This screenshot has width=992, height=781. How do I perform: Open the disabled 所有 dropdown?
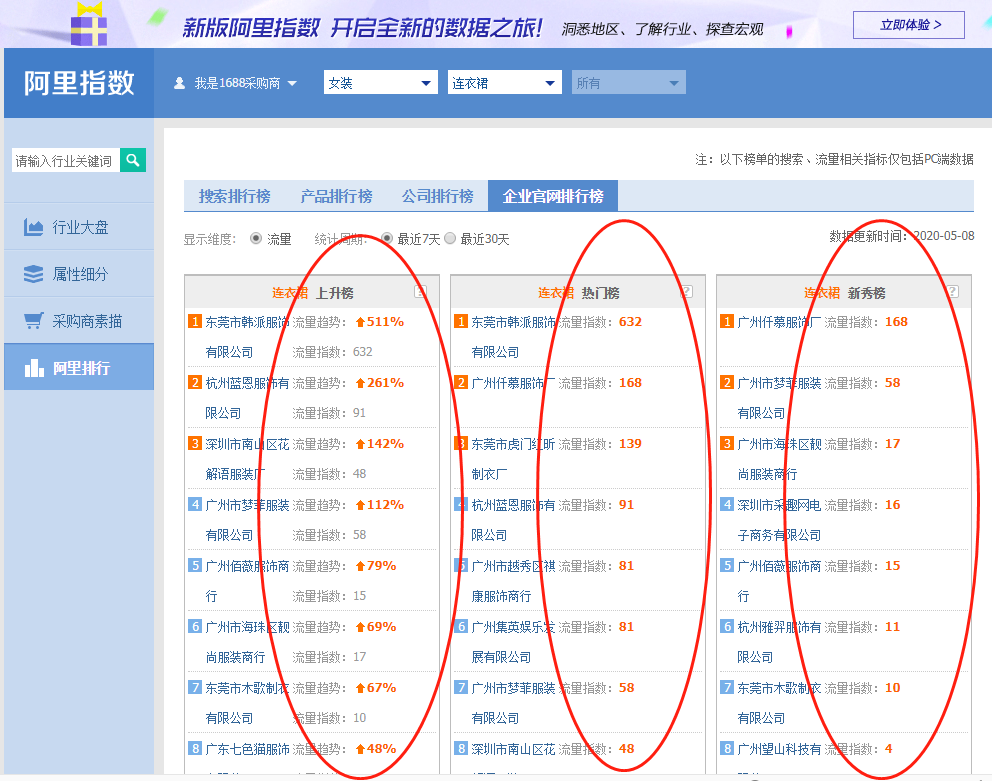(628, 83)
